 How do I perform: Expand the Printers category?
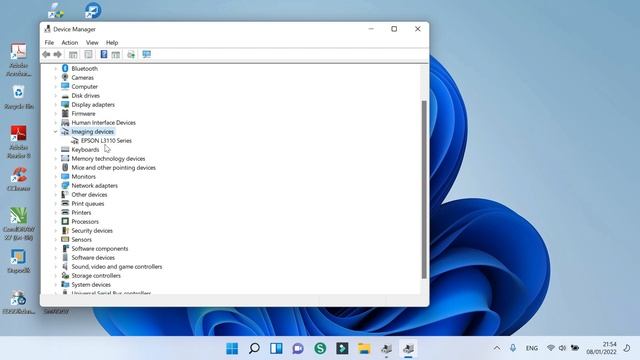pyautogui.click(x=56, y=213)
